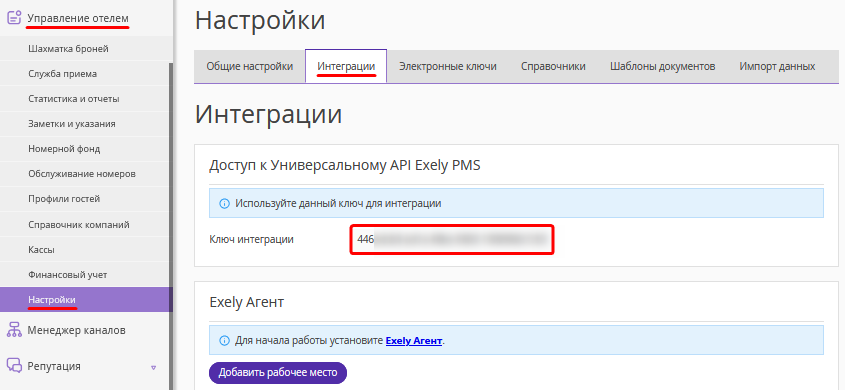Click the Используйте данный ключ notice text
The image size is (845, 390).
tap(338, 204)
